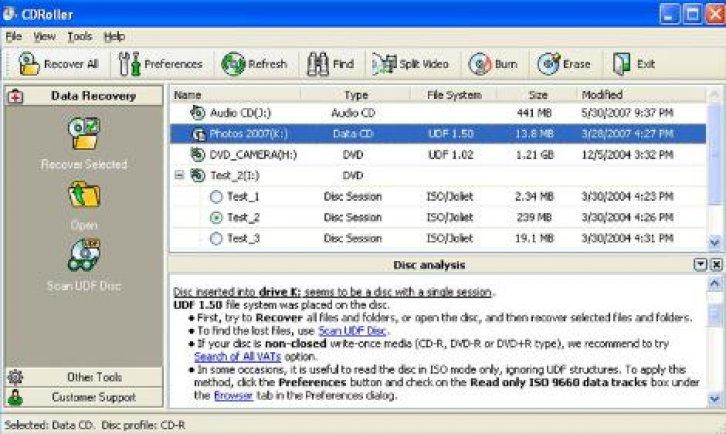The width and height of the screenshot is (726, 434).
Task: Click the disc list scrollbar down arrow
Action: (714, 241)
